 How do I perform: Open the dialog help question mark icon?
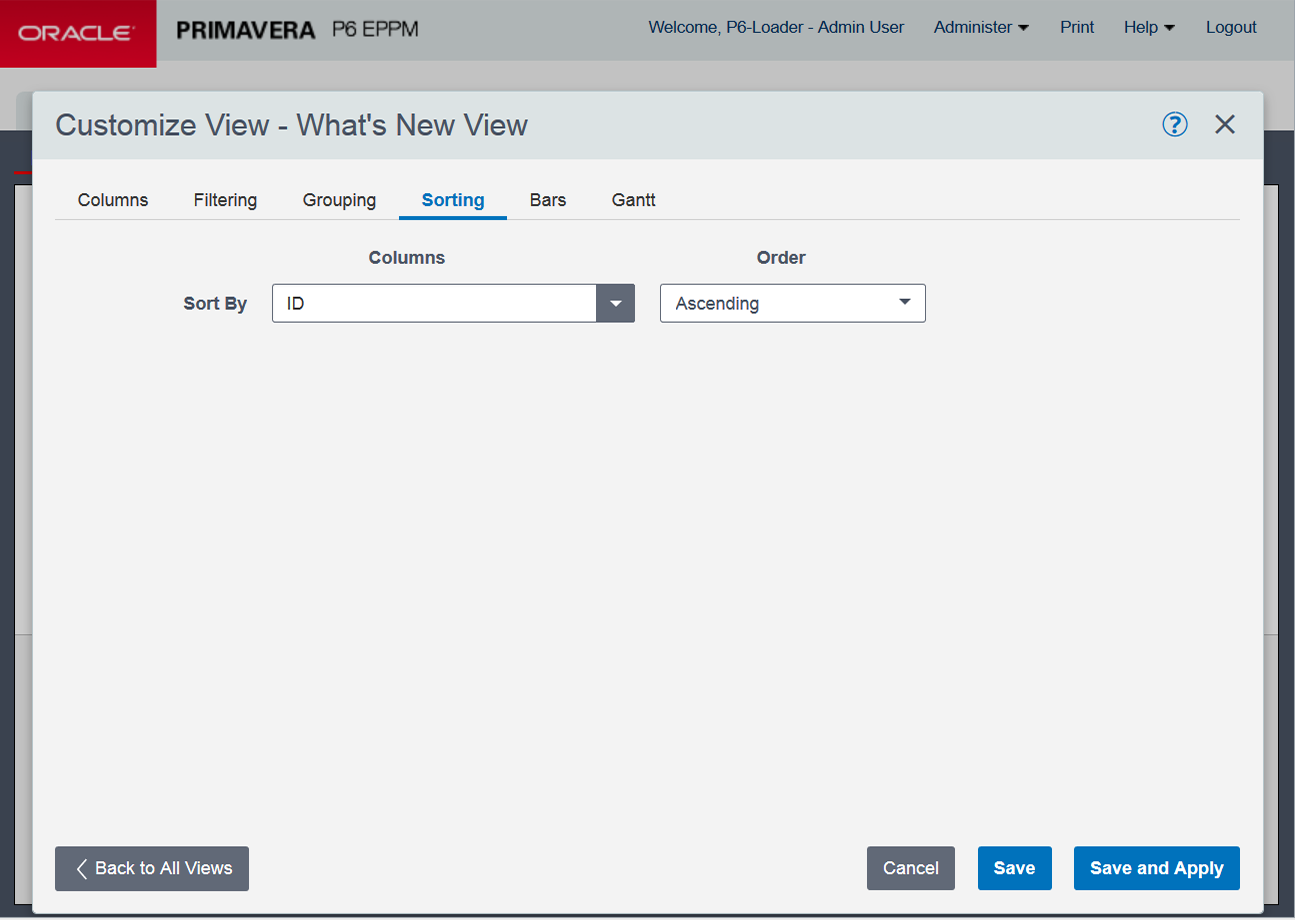tap(1174, 124)
